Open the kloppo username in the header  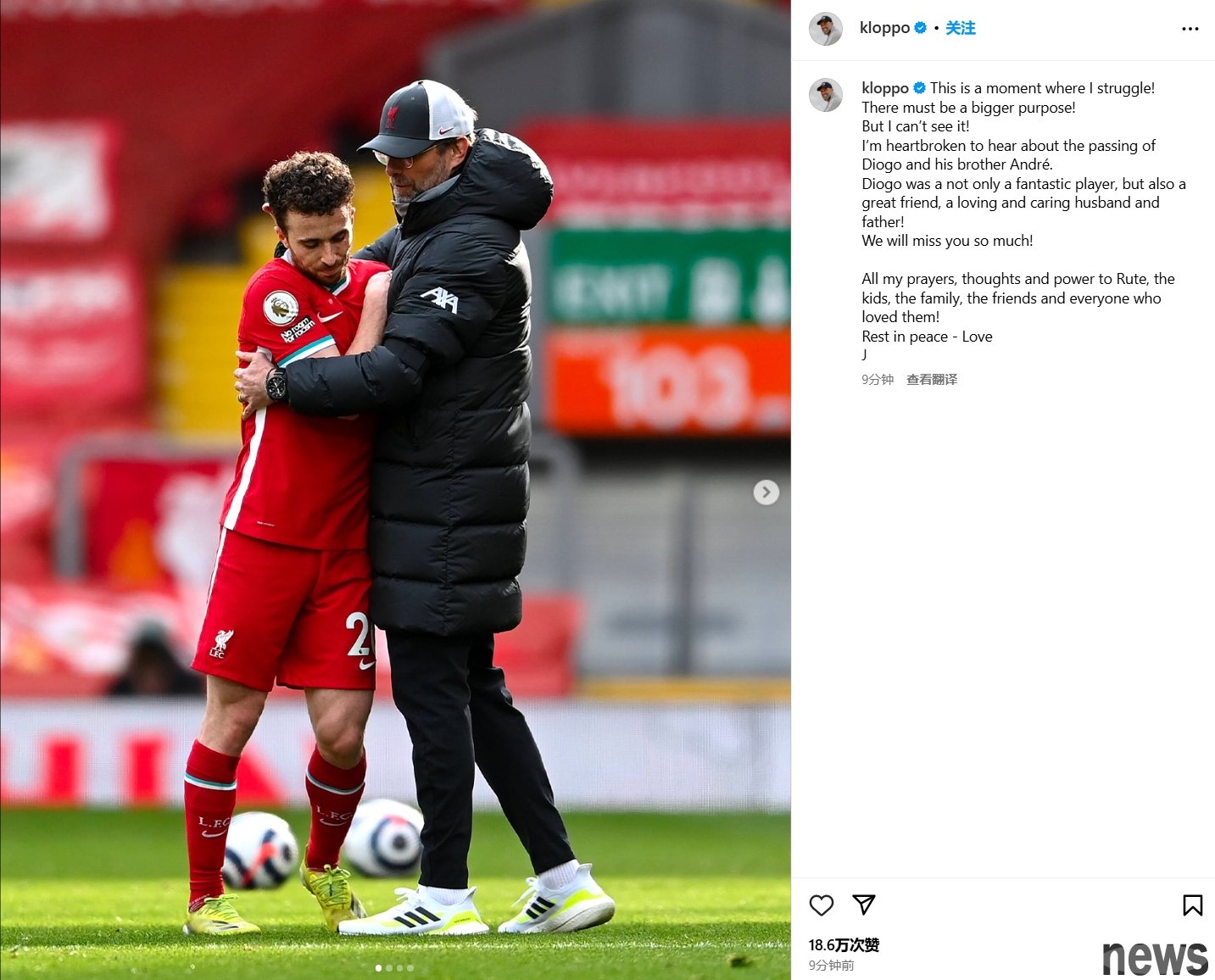pyautogui.click(x=884, y=28)
